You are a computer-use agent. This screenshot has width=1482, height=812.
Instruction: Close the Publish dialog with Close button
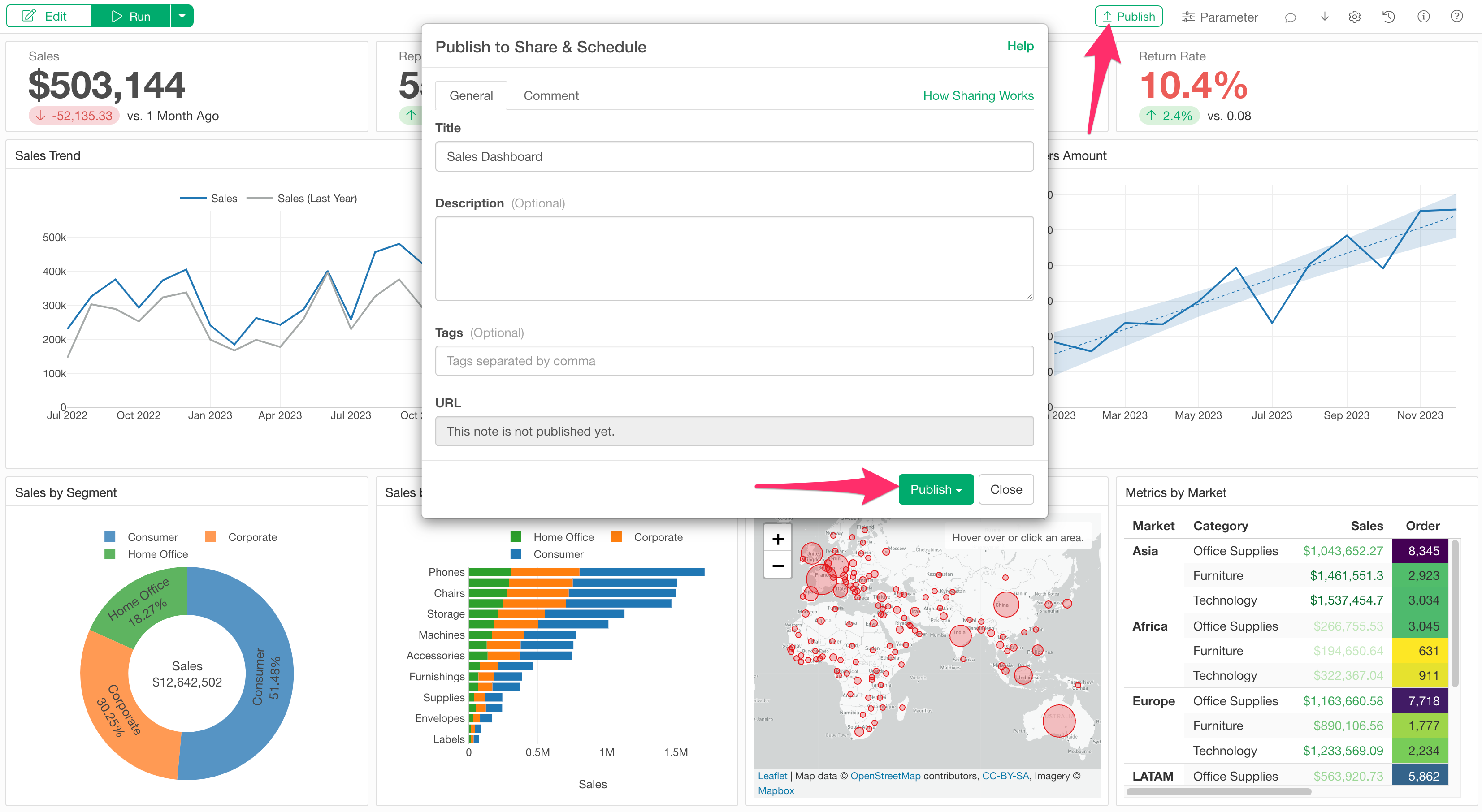[1005, 489]
